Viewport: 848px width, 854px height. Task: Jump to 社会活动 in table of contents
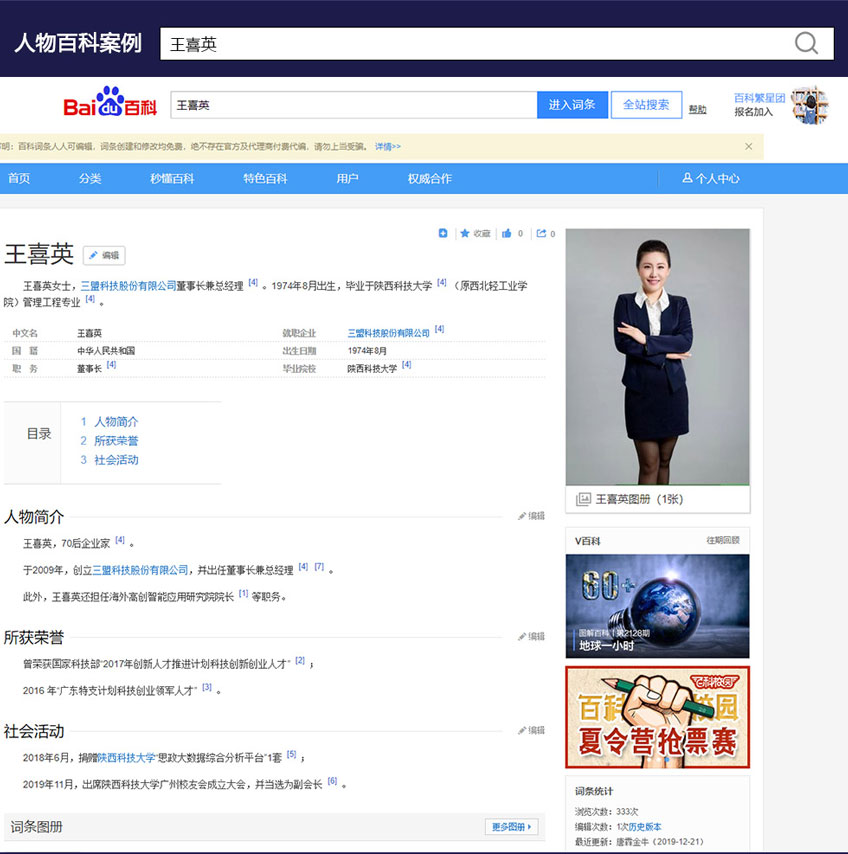[x=116, y=460]
